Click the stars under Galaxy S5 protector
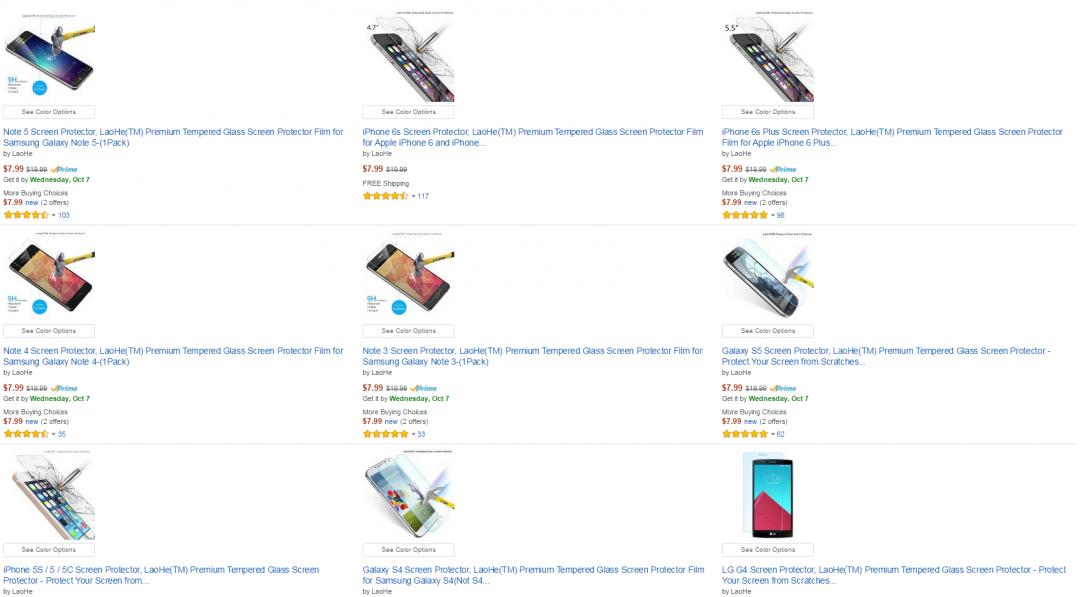 744,434
